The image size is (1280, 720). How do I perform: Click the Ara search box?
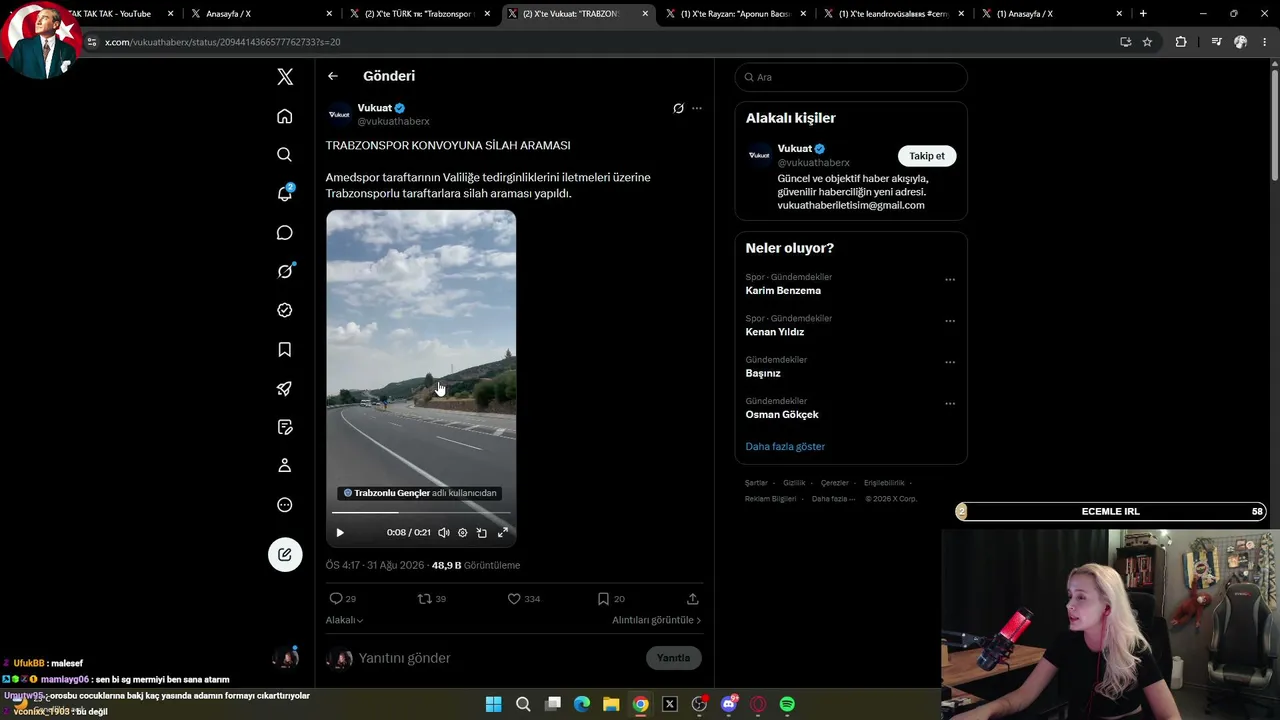click(851, 77)
